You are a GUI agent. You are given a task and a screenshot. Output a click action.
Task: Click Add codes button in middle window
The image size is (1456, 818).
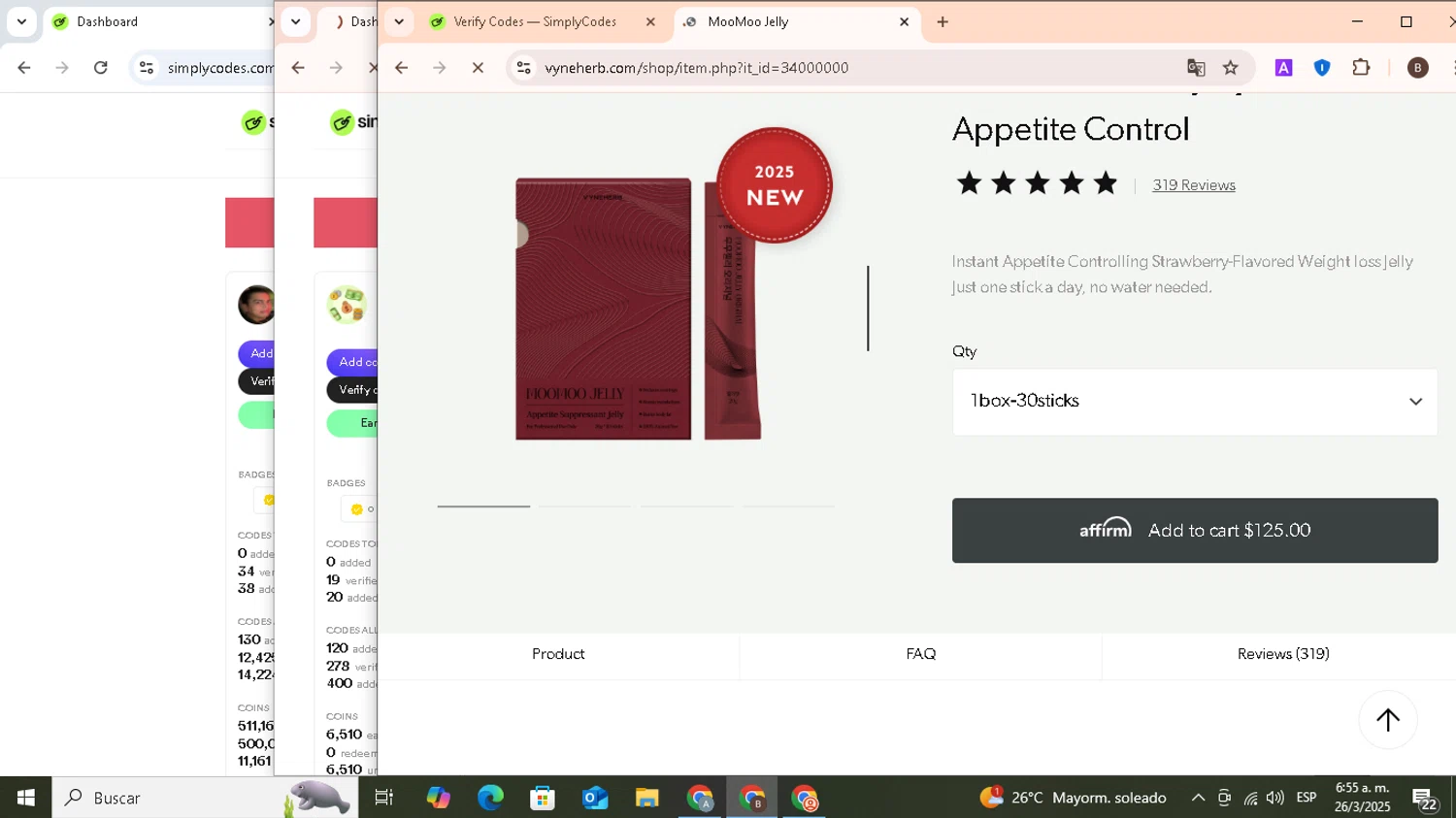(x=352, y=362)
